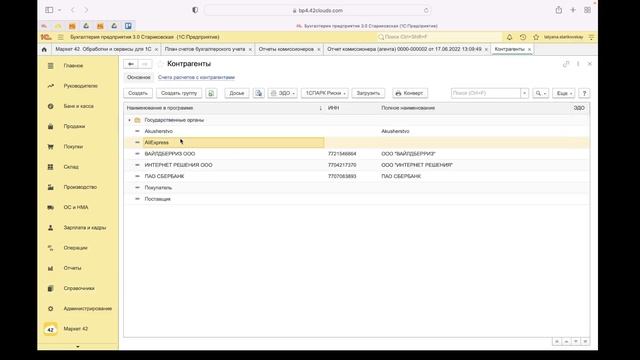This screenshot has height=360, width=640.
Task: Add Контрагенты form to favorites star
Action: click(x=160, y=64)
